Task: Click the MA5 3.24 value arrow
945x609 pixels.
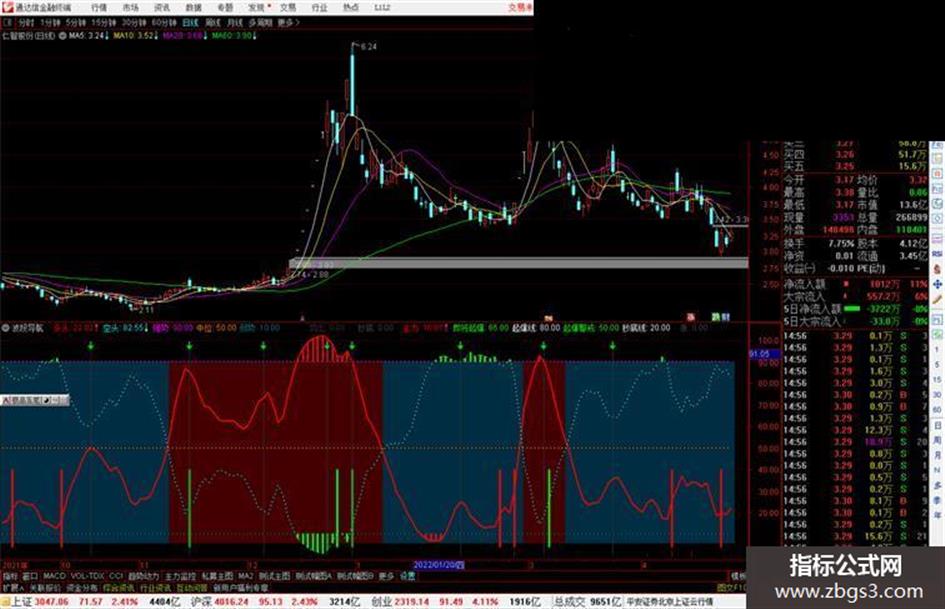Action: click(108, 36)
